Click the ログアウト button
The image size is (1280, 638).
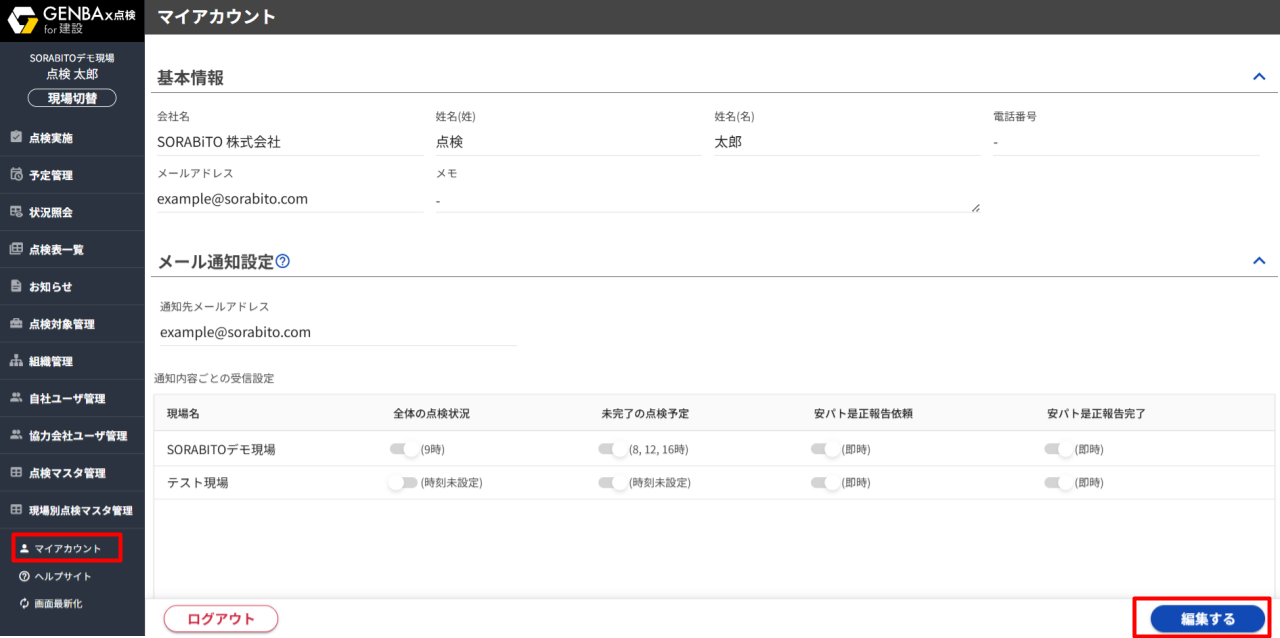click(x=221, y=619)
